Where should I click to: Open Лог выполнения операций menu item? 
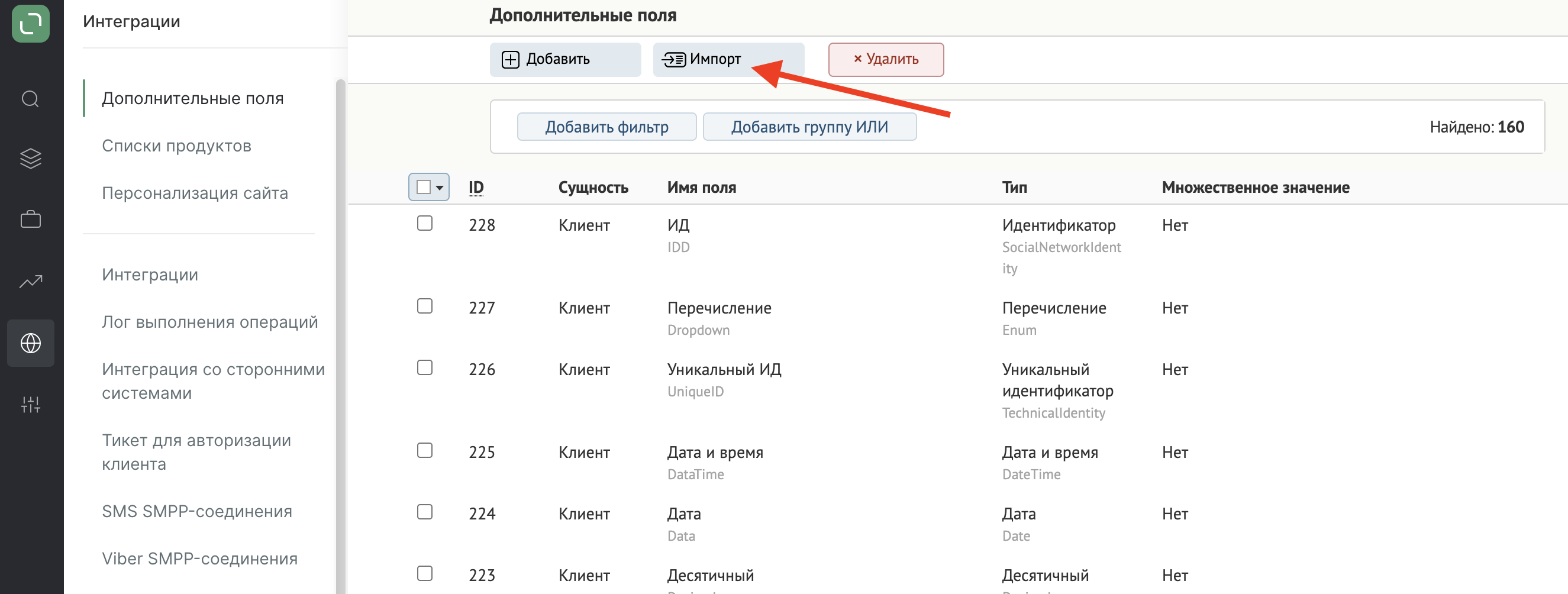click(209, 322)
